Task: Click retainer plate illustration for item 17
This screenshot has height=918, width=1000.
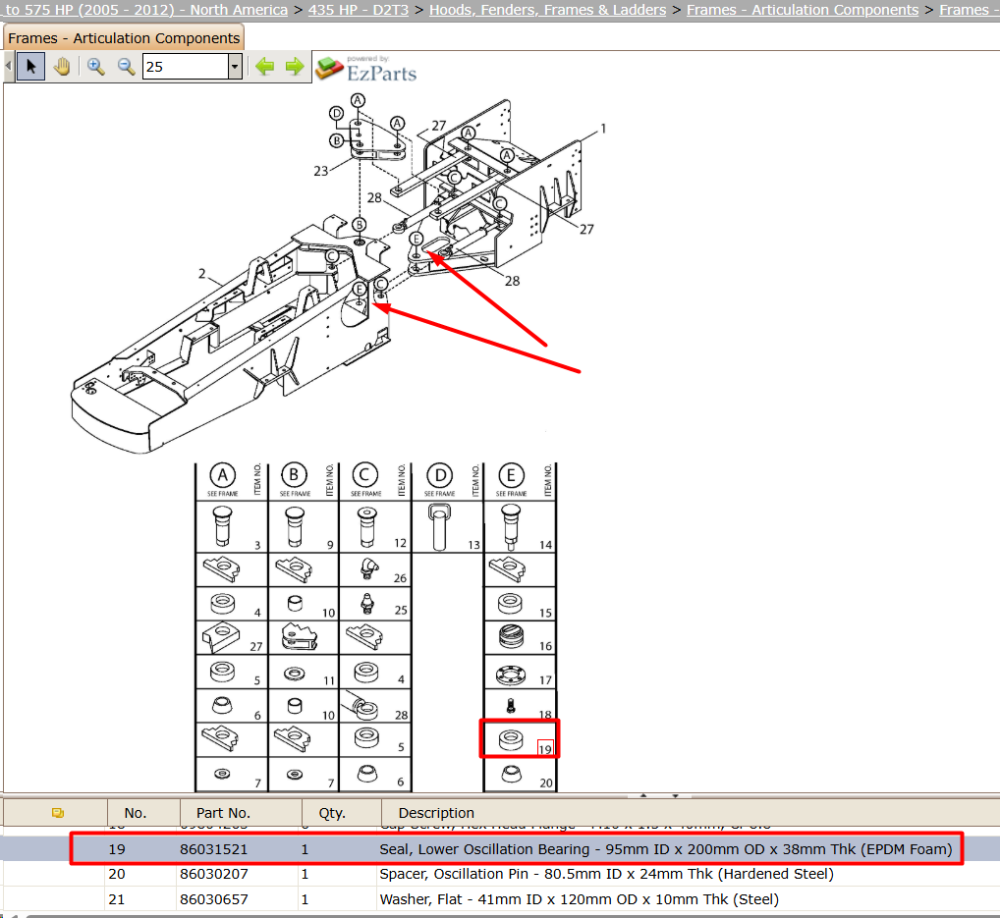Action: [x=511, y=674]
